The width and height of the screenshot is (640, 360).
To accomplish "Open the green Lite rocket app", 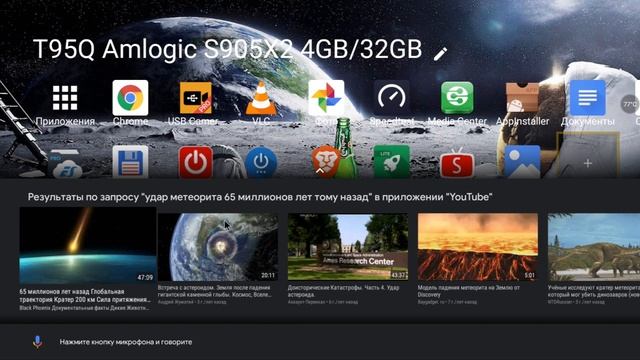I will [391, 162].
